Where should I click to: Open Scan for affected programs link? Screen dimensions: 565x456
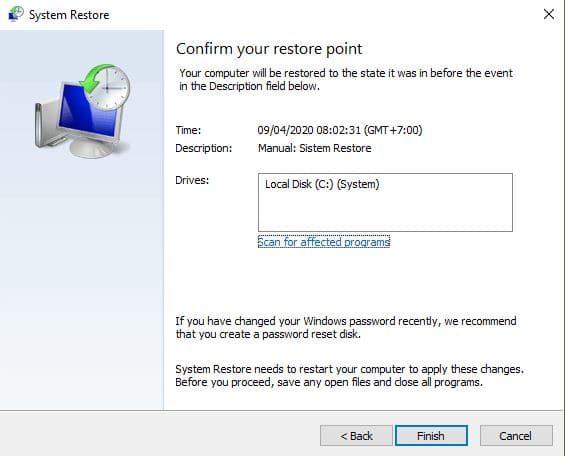tap(324, 242)
